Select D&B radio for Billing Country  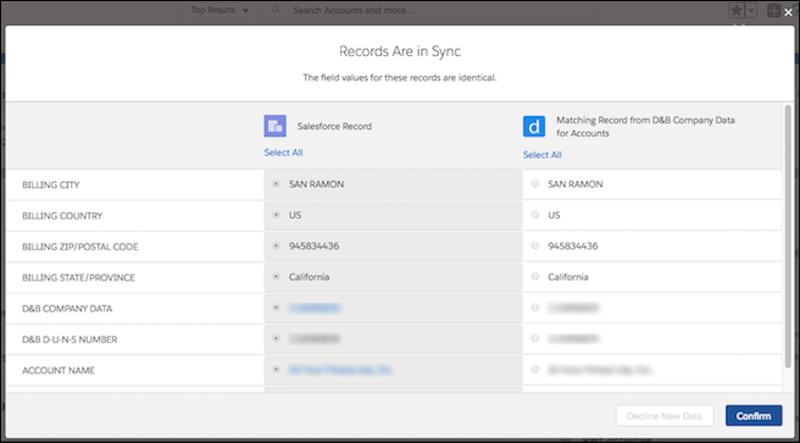tap(535, 215)
